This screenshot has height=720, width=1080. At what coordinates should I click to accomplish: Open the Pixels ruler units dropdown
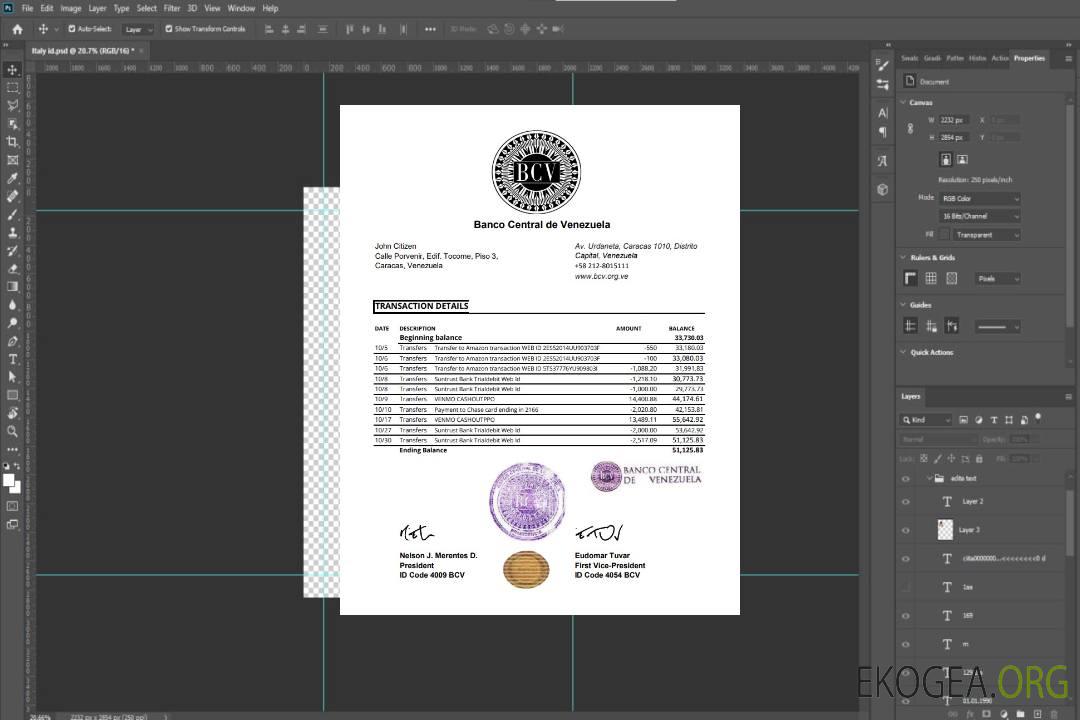(998, 278)
